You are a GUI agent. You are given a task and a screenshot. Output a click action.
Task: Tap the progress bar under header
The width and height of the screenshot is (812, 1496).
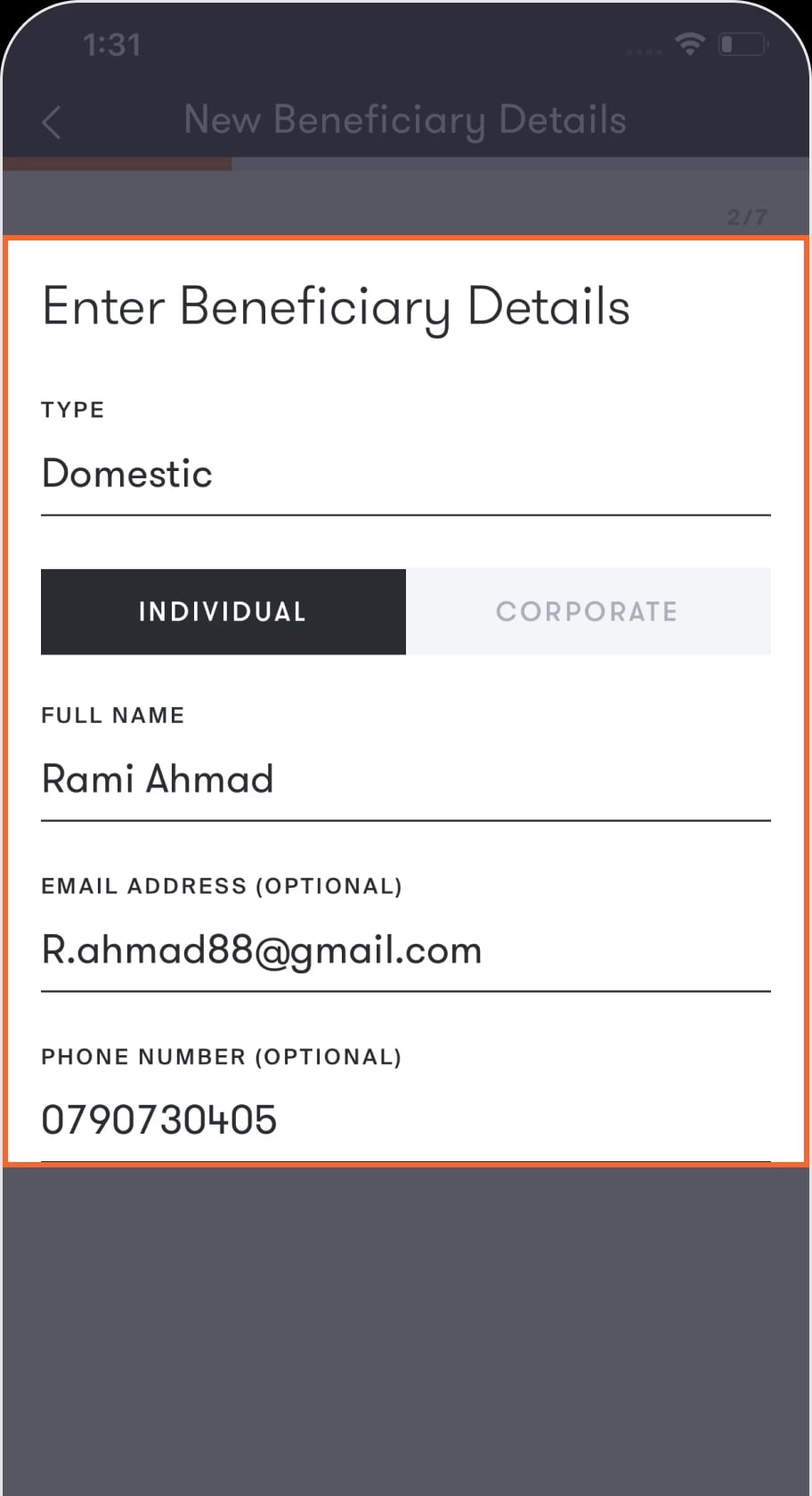point(406,164)
